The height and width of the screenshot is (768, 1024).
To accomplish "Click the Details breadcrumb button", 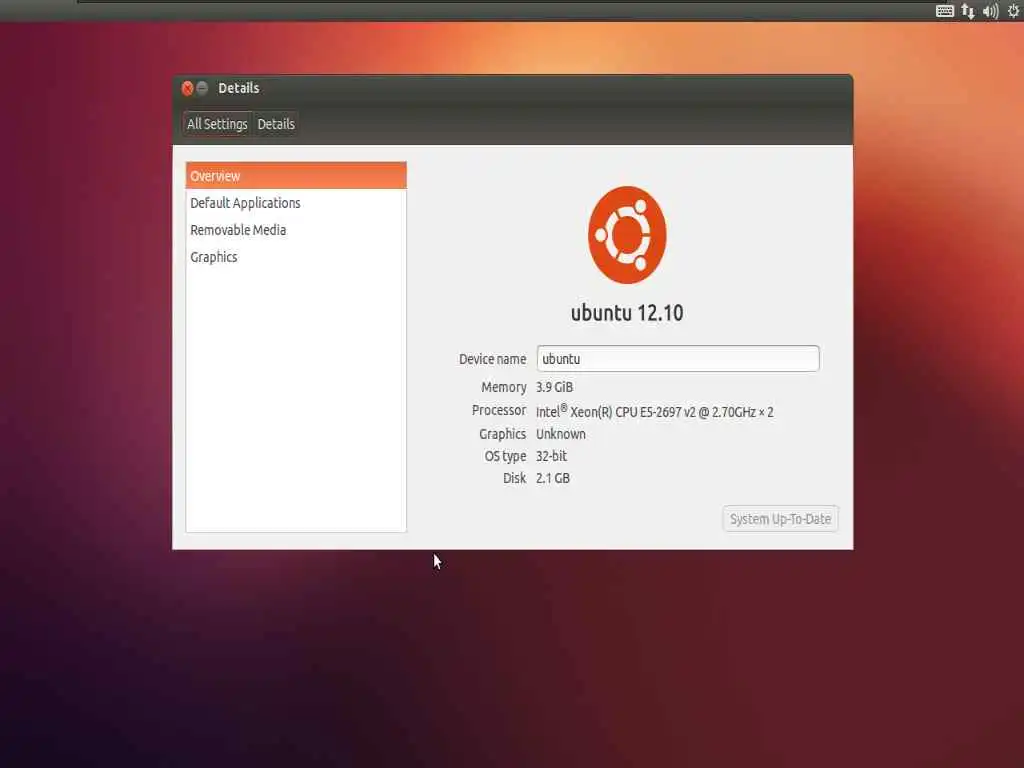I will [276, 123].
